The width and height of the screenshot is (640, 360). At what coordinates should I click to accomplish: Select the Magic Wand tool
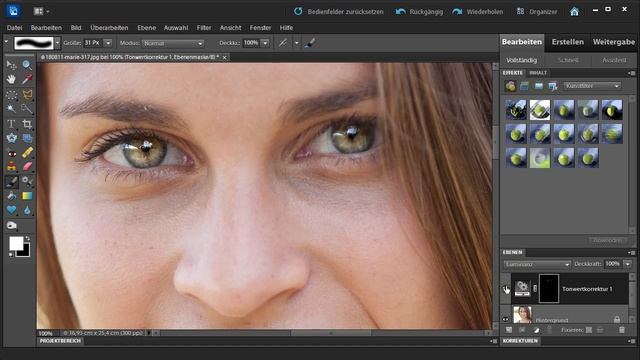point(11,109)
